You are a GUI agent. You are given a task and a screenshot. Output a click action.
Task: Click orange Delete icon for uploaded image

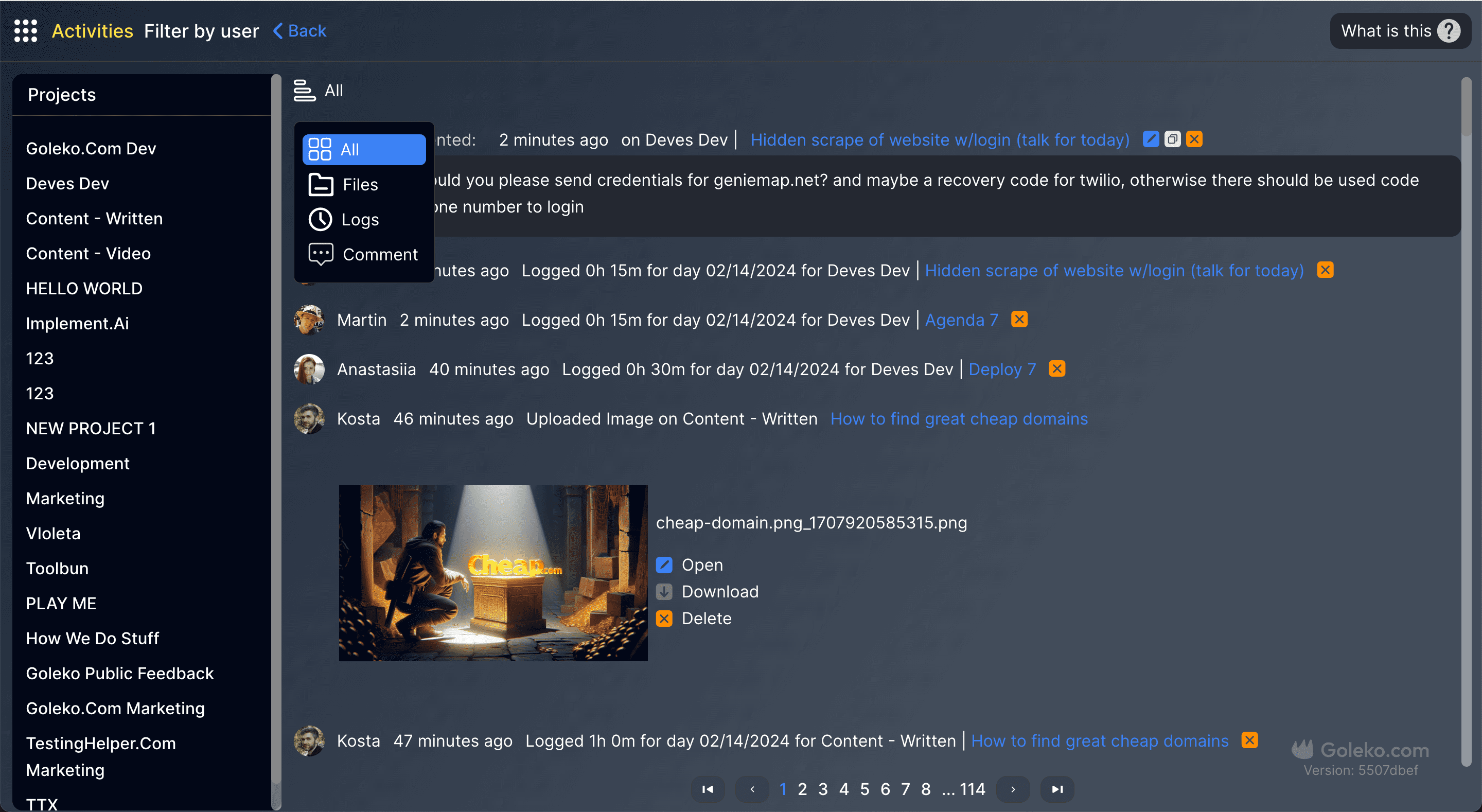pos(664,619)
